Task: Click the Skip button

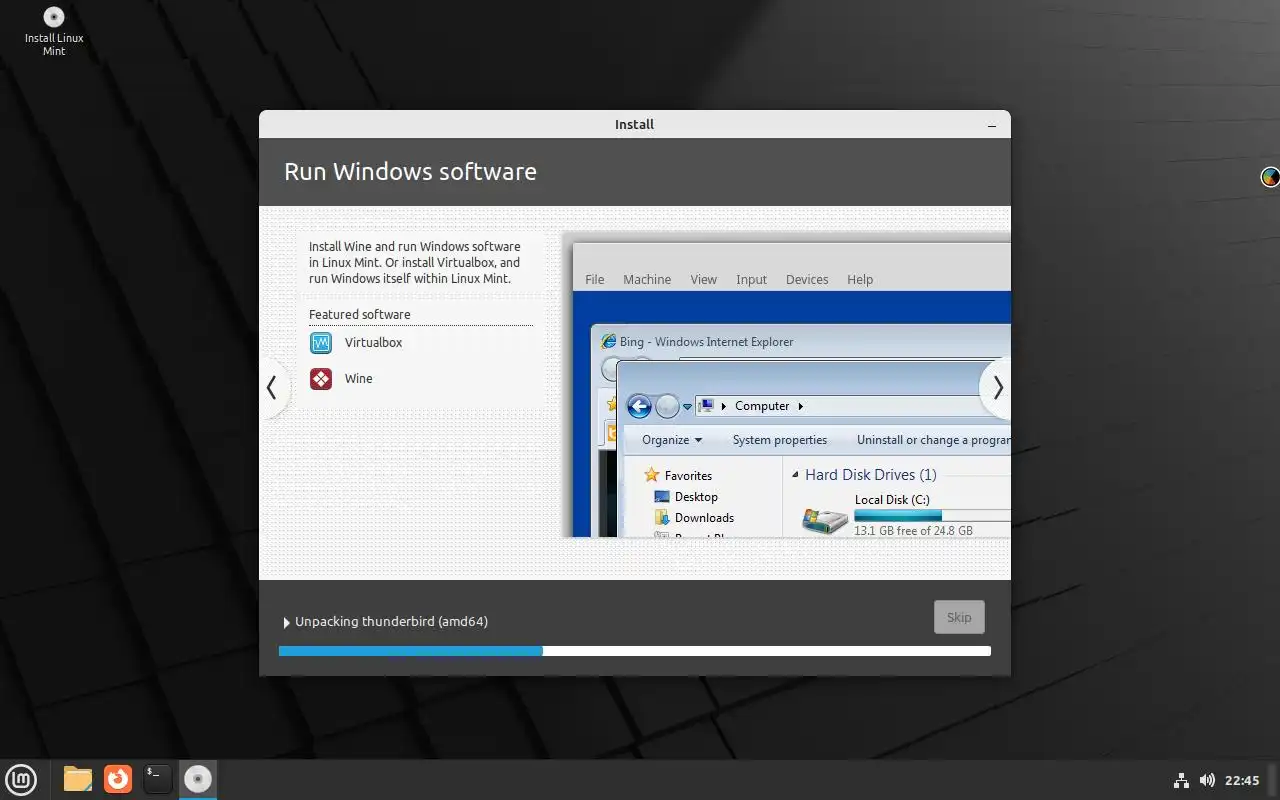Action: point(959,617)
